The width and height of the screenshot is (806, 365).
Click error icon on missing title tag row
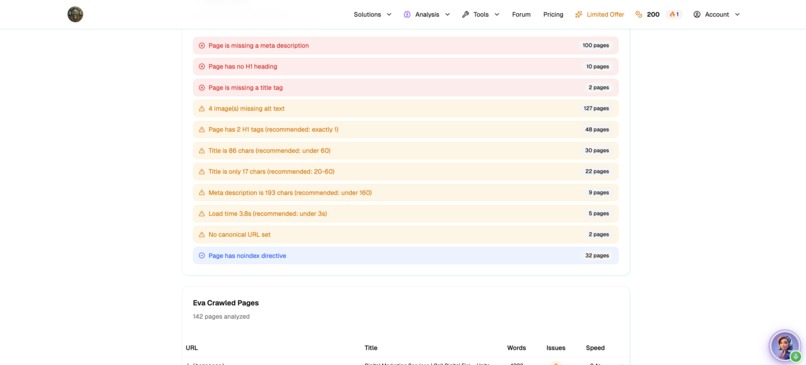coord(202,87)
